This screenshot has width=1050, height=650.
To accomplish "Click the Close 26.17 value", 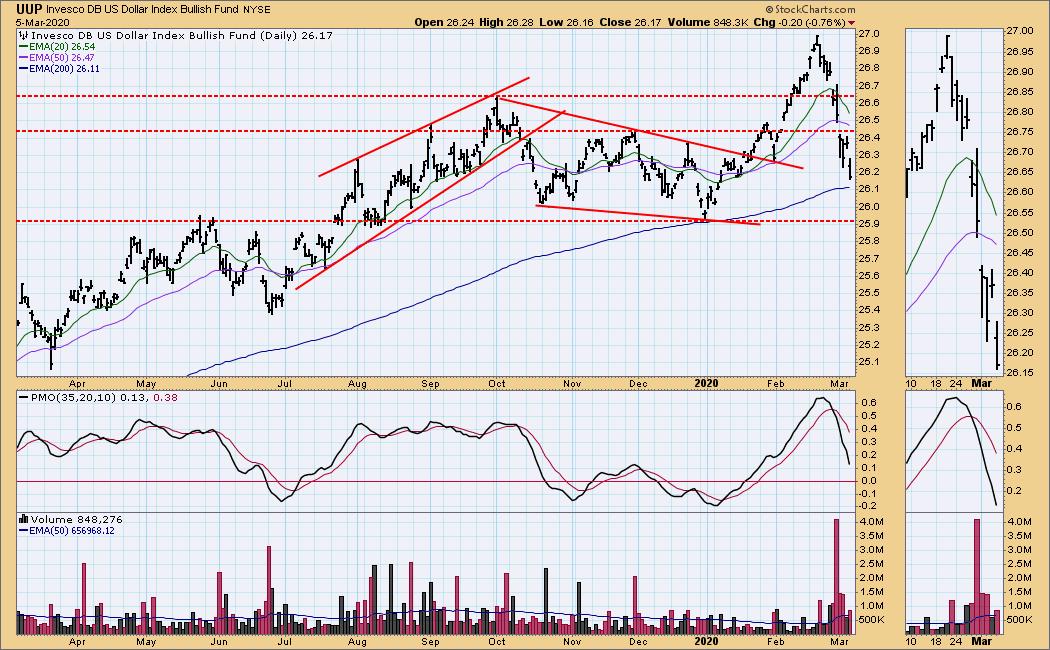I will point(630,22).
